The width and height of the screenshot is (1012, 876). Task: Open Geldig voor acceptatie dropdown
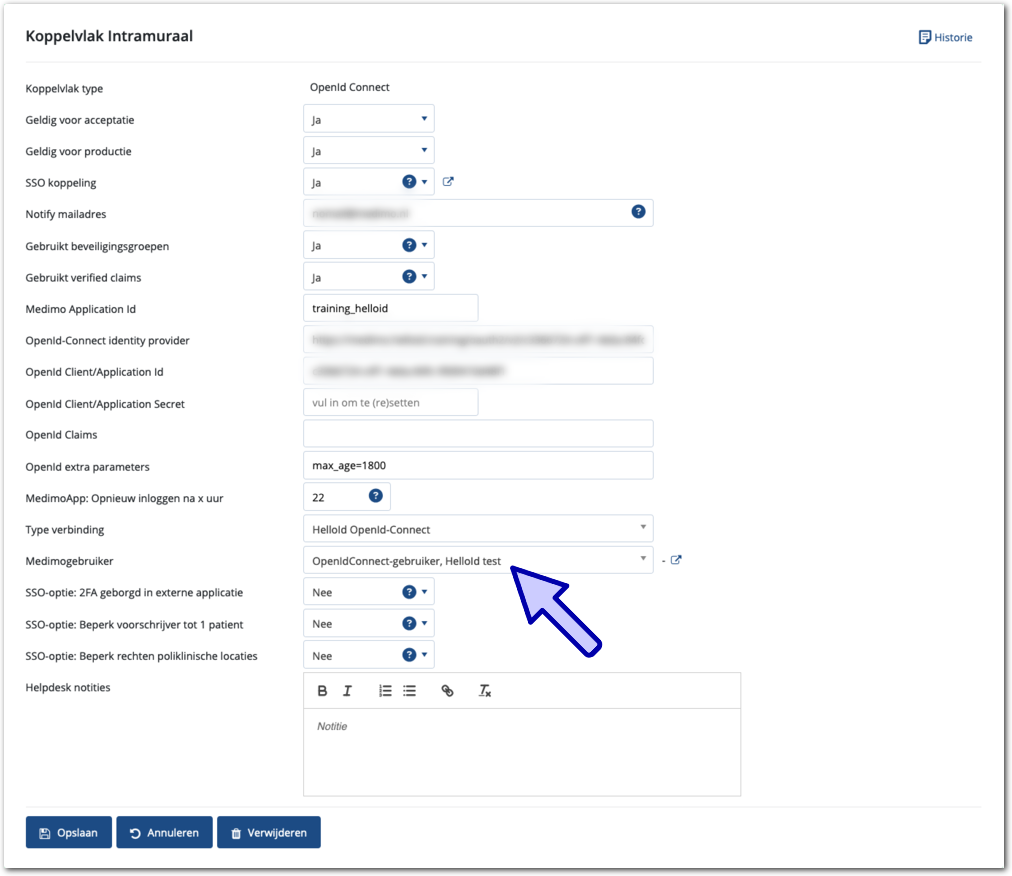click(369, 119)
